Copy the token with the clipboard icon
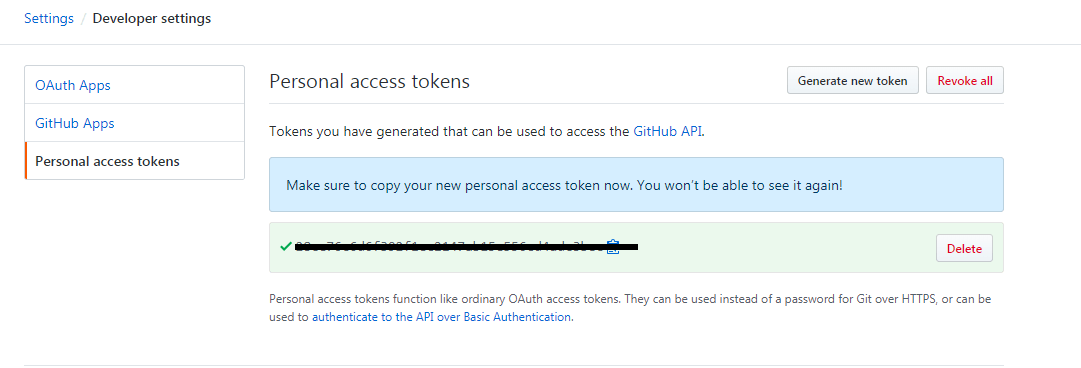Screen dimensions: 1081x368 612,247
